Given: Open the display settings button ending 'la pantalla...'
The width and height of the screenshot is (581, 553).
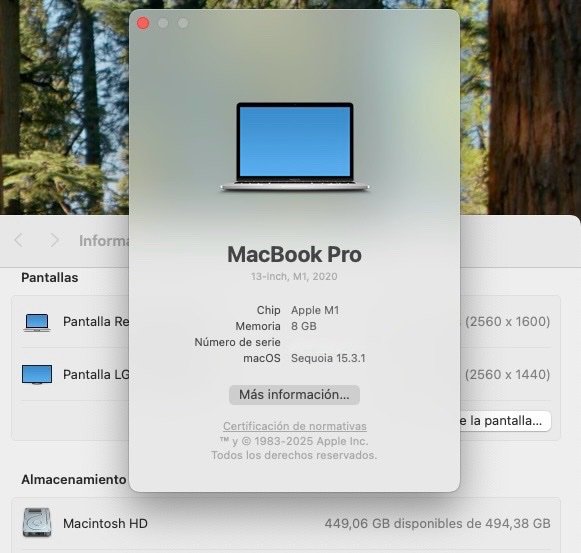Looking at the screenshot, I should (x=505, y=421).
